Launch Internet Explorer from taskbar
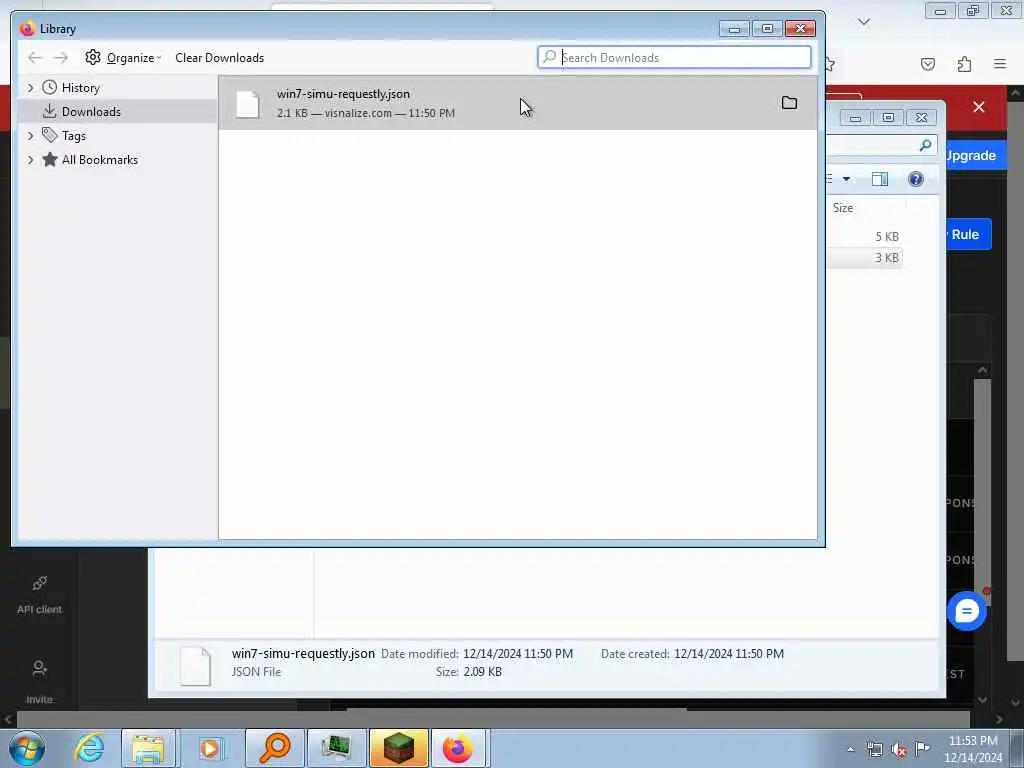 89,748
